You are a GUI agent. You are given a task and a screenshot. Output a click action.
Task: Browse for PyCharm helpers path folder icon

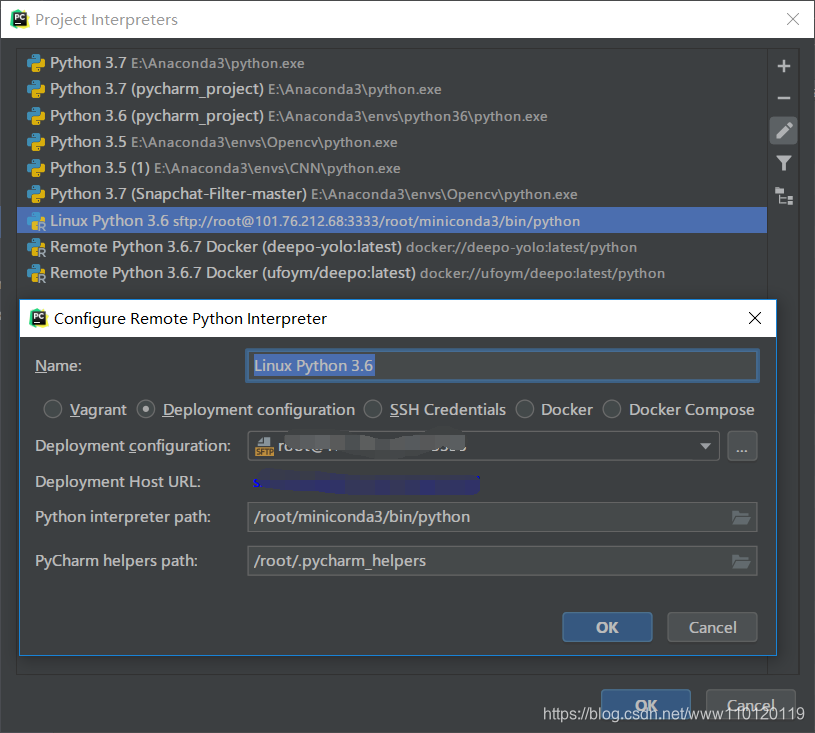(x=741, y=561)
